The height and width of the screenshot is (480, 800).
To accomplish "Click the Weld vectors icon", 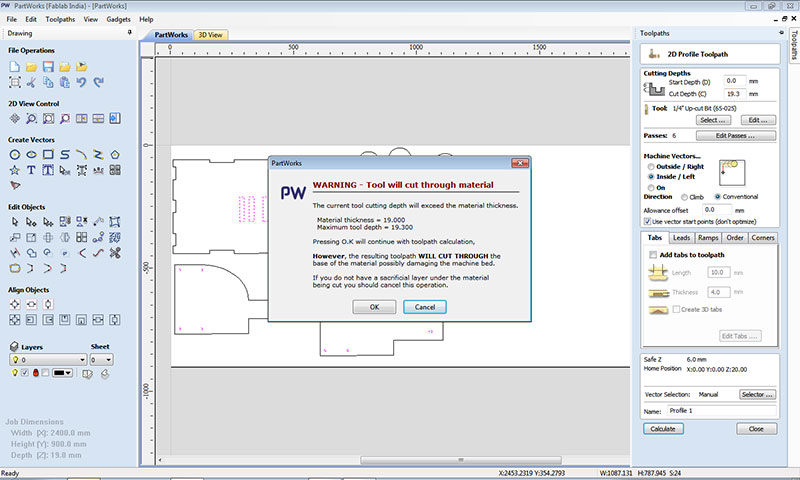I will [31, 252].
